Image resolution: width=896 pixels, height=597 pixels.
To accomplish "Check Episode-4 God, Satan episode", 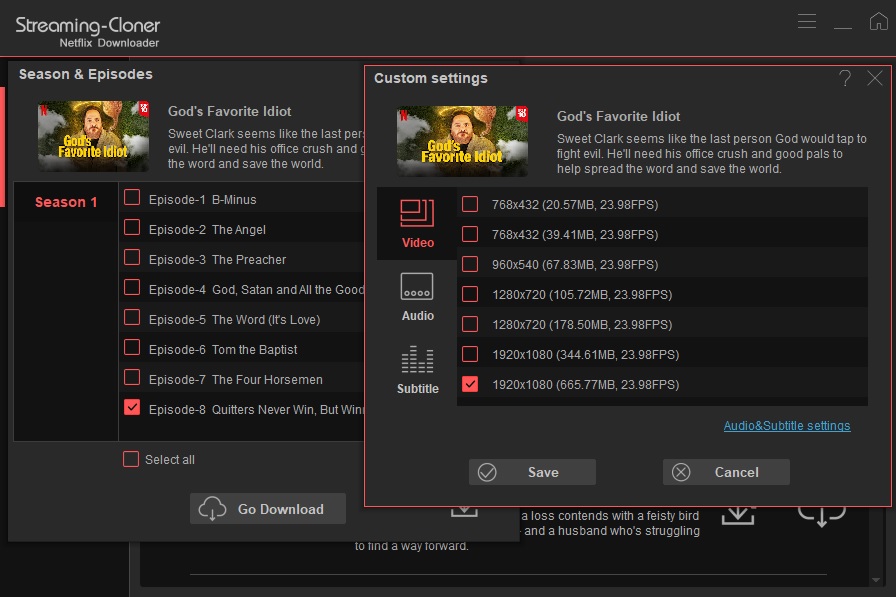I will point(132,287).
